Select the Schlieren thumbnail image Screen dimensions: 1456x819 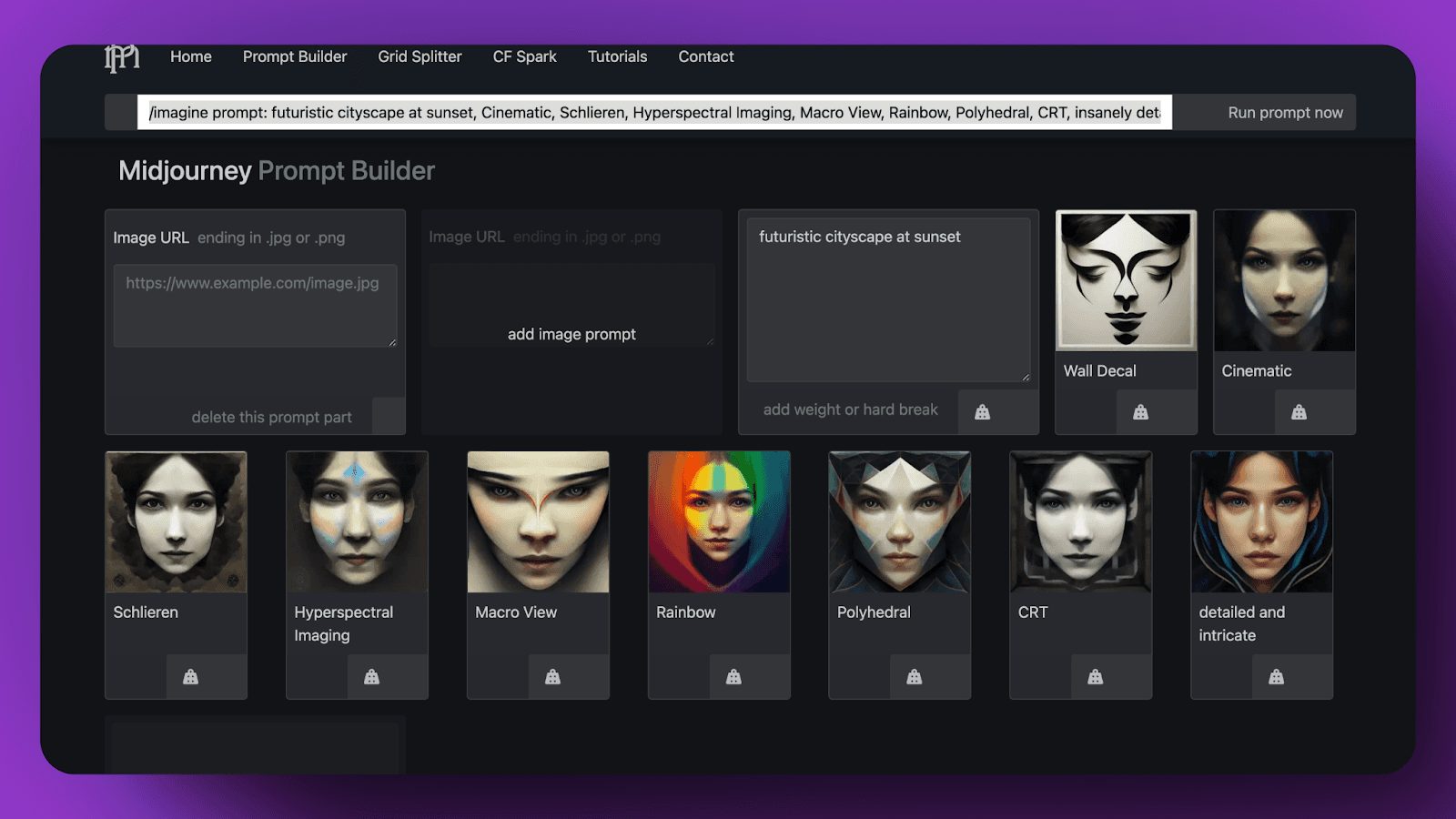coord(176,522)
